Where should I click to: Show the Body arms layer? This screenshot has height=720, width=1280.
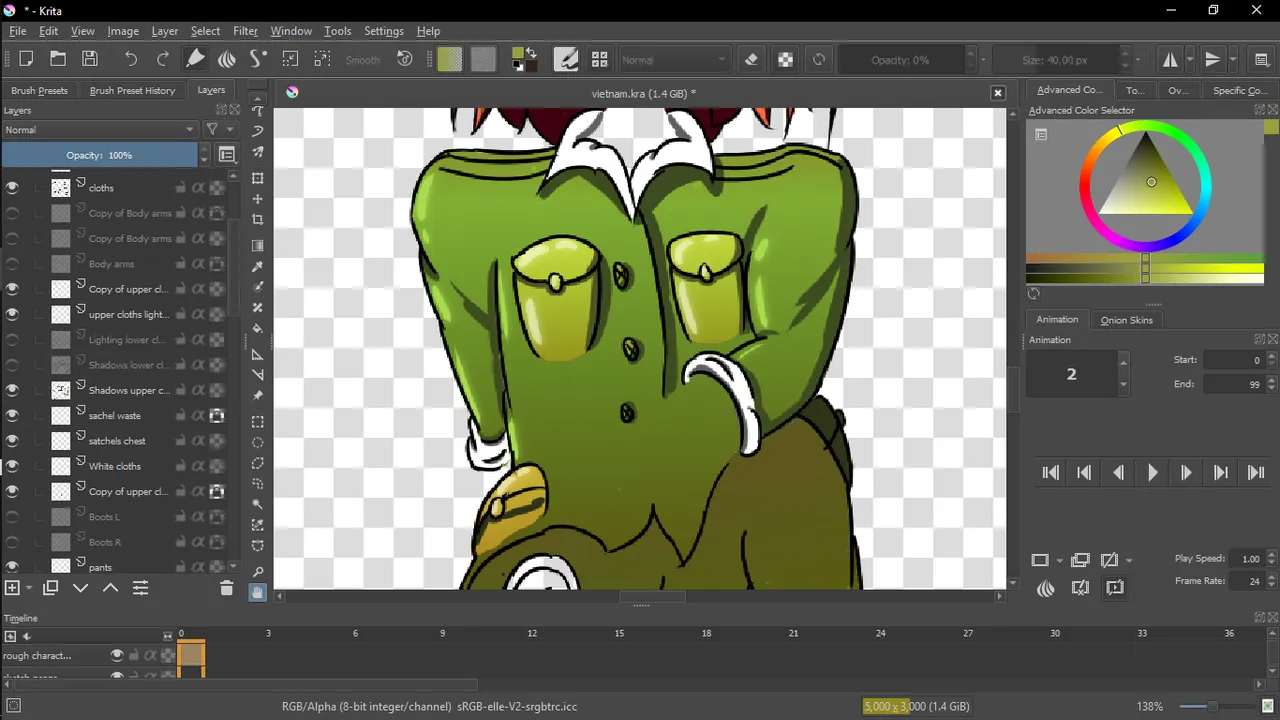click(x=12, y=263)
